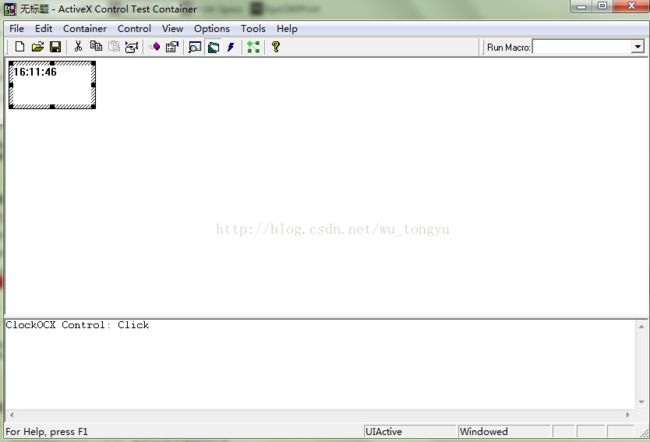650x442 pixels.
Task: Click the yellow question mark Help icon
Action: pyautogui.click(x=276, y=46)
